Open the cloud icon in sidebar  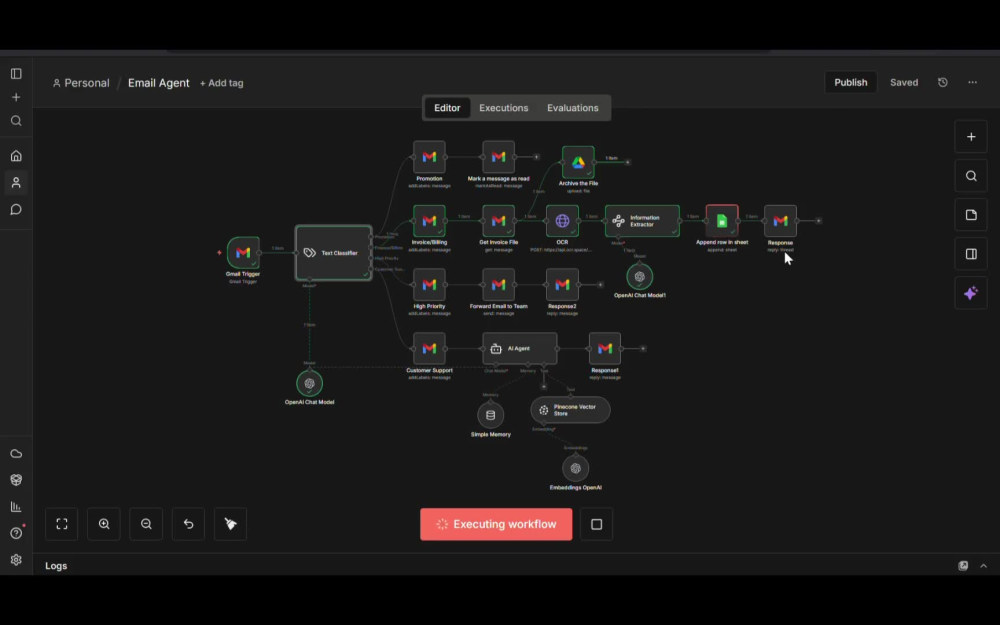tap(16, 453)
